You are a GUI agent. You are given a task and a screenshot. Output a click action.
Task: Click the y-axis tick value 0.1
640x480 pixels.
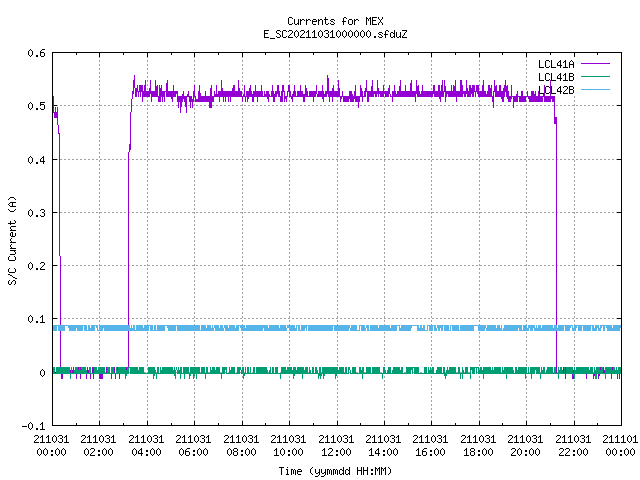36,319
